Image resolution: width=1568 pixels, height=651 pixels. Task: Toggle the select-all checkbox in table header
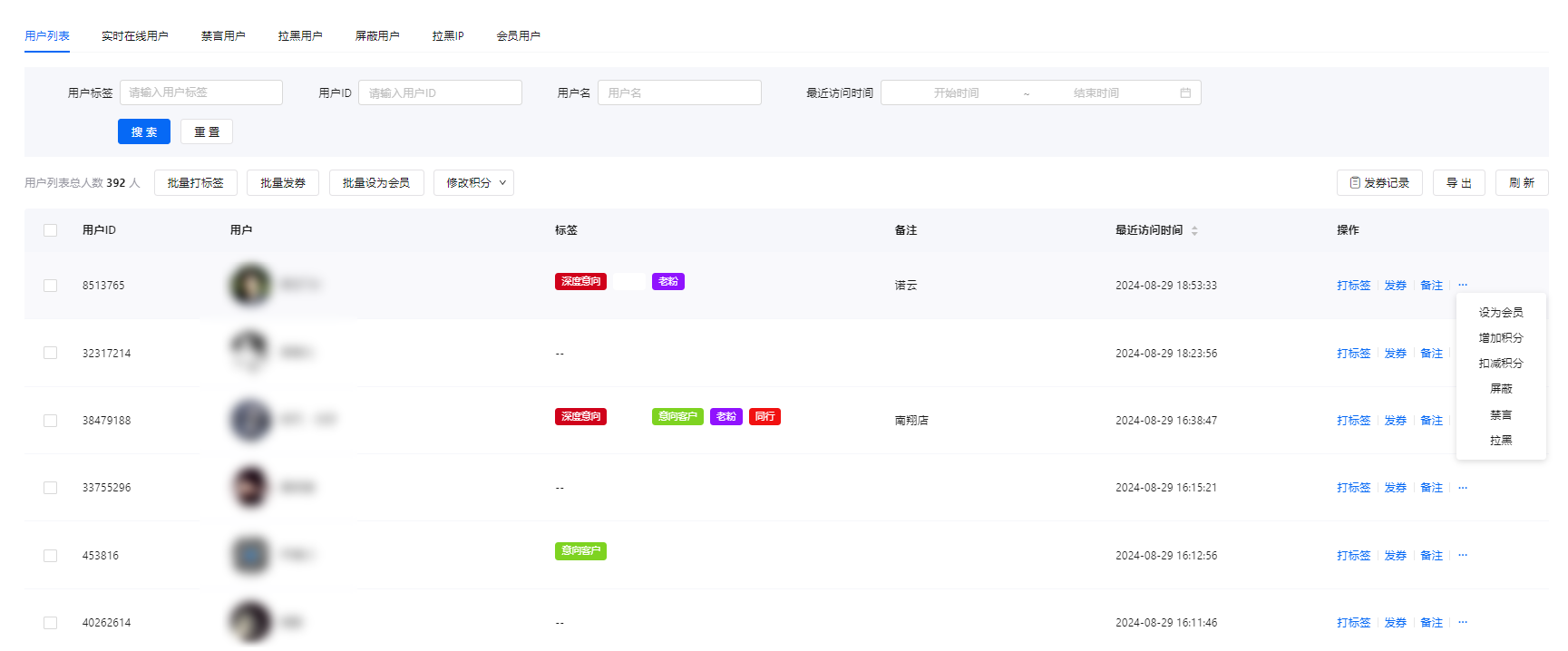51,230
